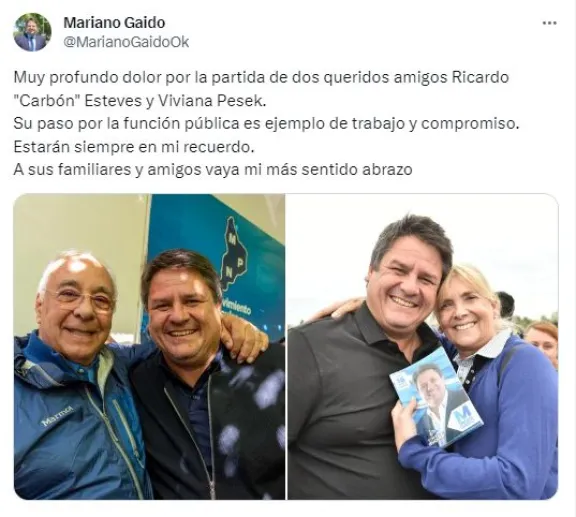The height and width of the screenshot is (517, 576).
Task: Click Mariano Gaido's round profile avatar
Action: [32, 32]
